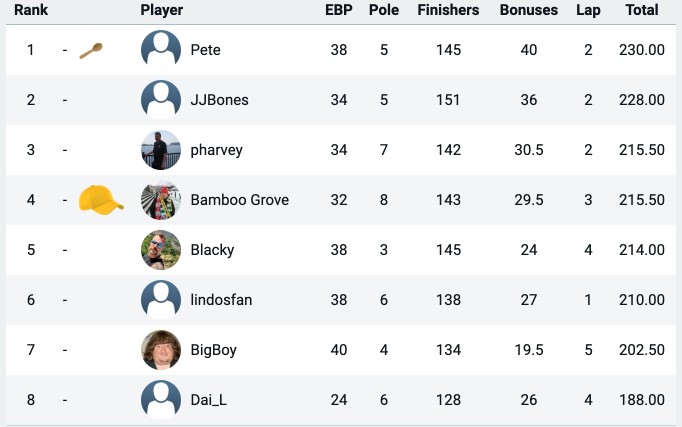Open the JJBones player name link
The width and height of the screenshot is (682, 427).
[x=220, y=100]
